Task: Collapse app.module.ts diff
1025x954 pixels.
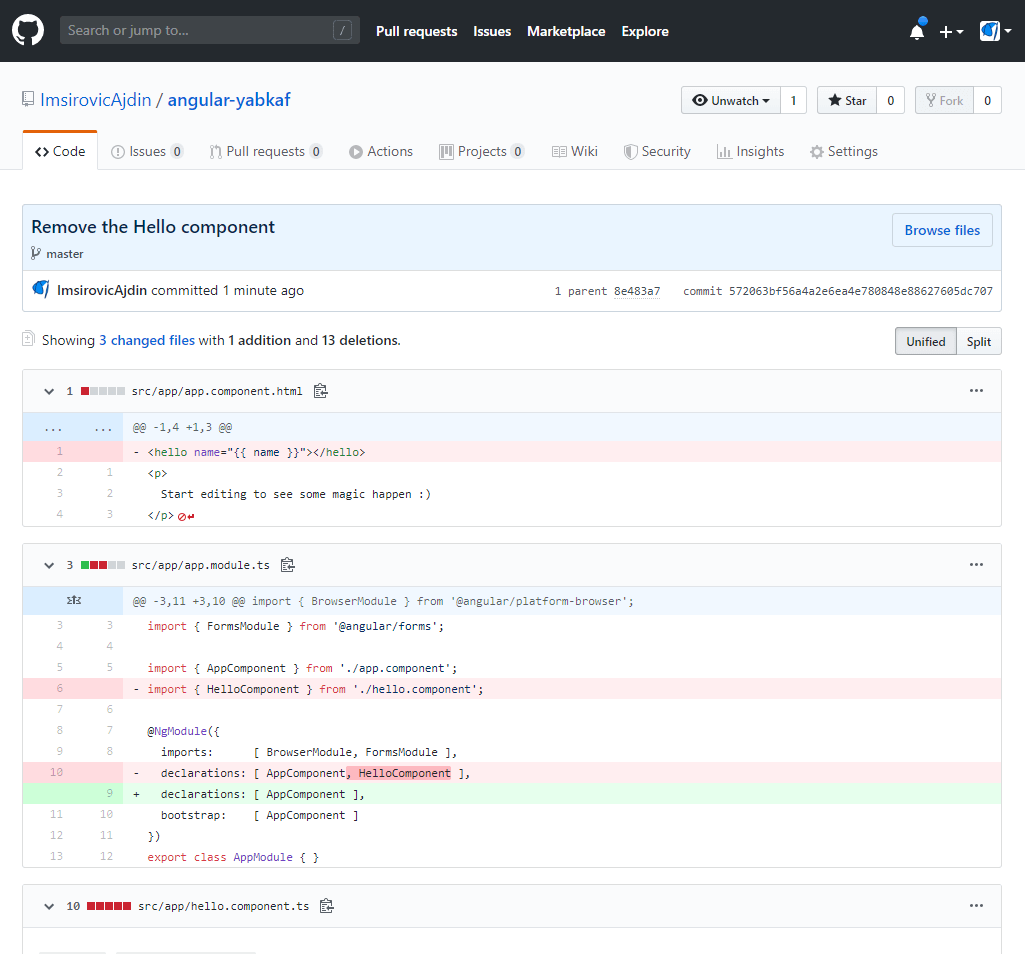Action: 49,565
